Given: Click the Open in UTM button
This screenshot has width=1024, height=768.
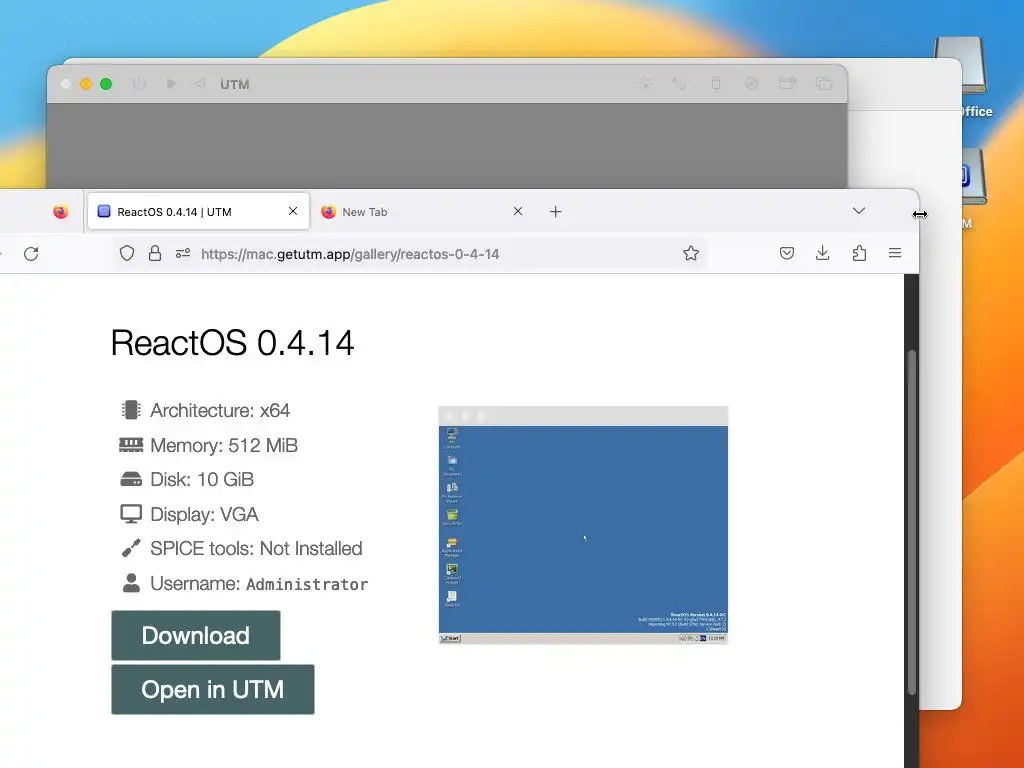Looking at the screenshot, I should point(213,689).
